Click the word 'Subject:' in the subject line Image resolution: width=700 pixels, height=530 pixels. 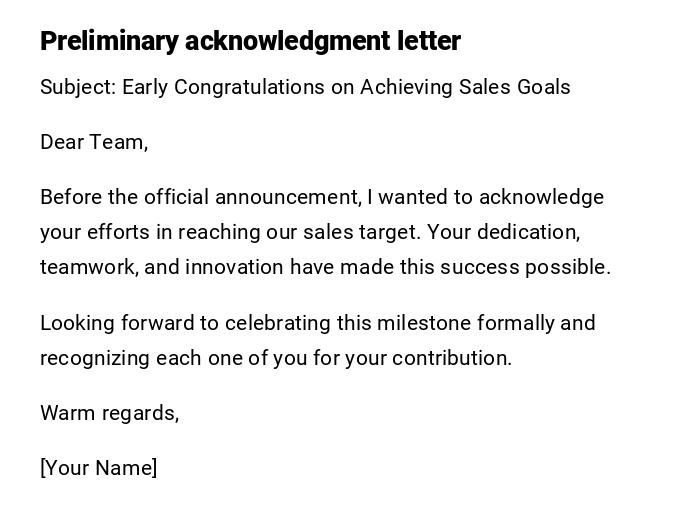pyautogui.click(x=78, y=87)
